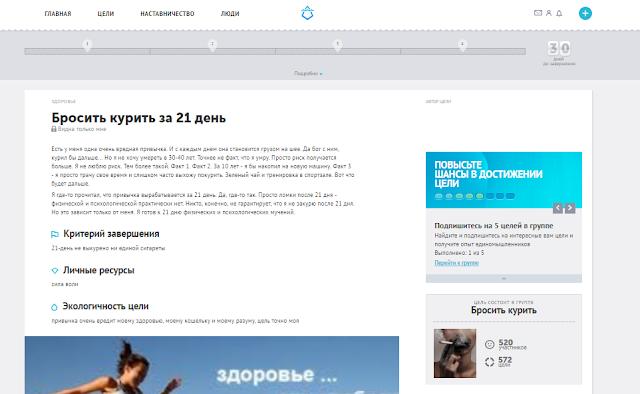Click the flag icon beside Критерий завершения
The height and width of the screenshot is (394, 640).
tap(55, 234)
